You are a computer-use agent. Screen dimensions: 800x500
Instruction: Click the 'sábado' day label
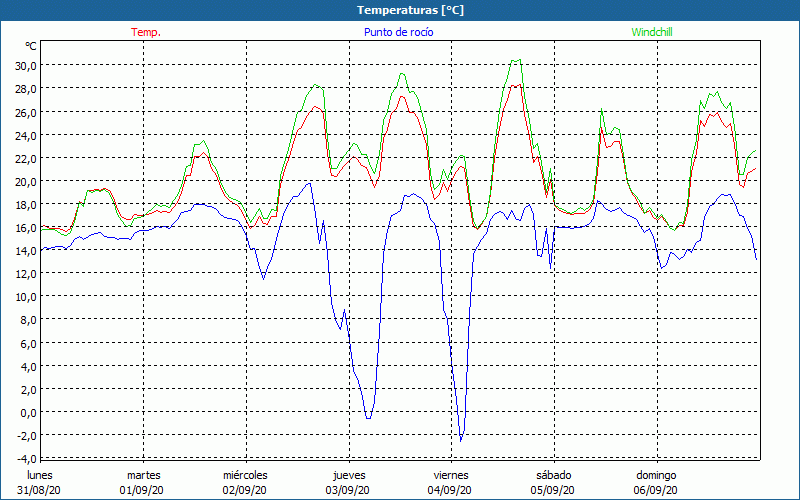click(x=554, y=475)
